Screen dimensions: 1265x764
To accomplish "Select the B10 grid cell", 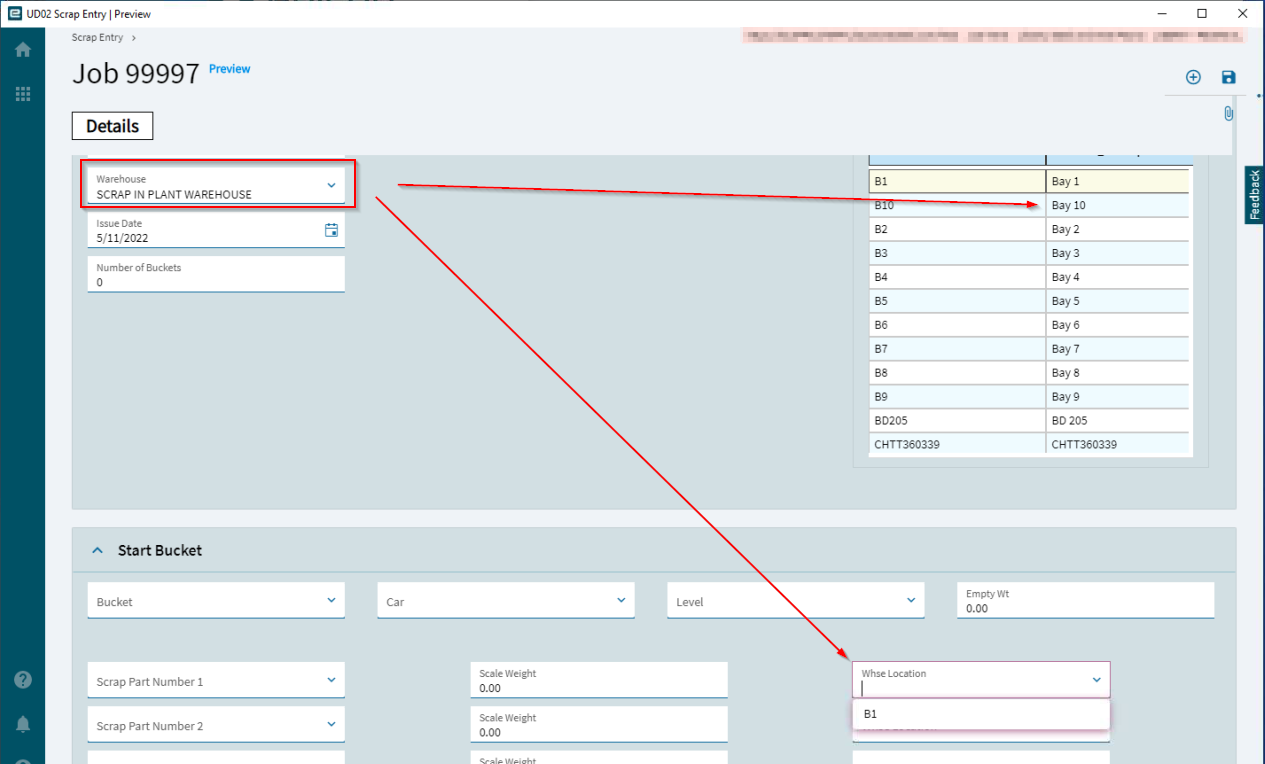I will point(957,205).
